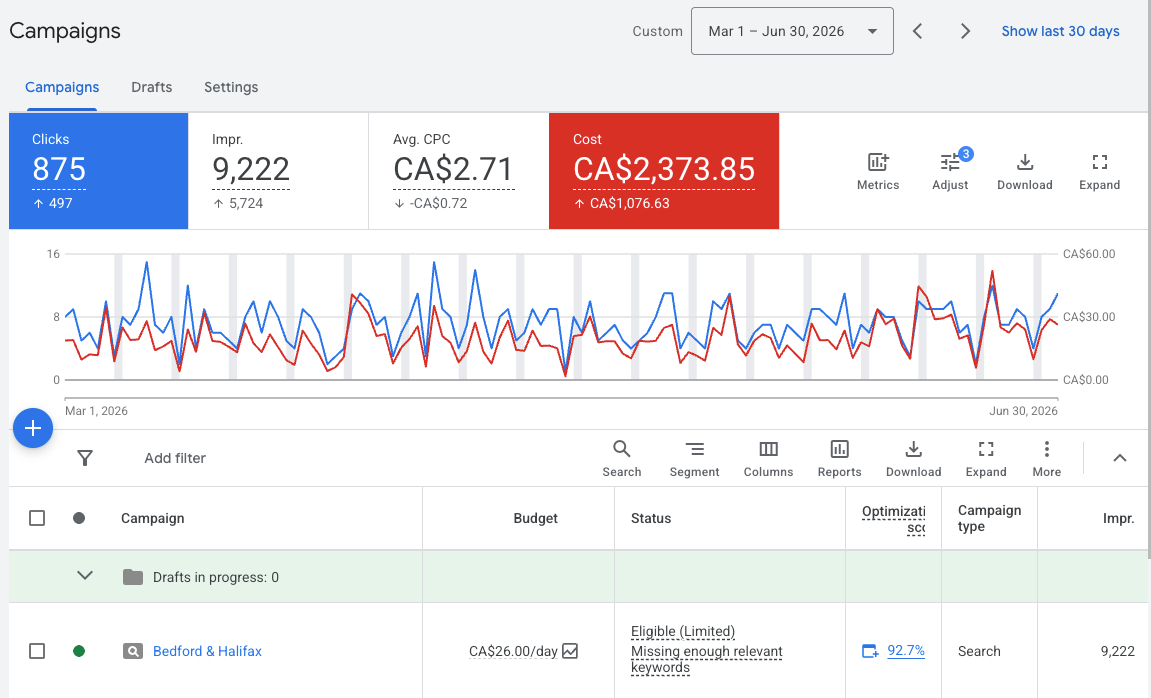
Task: Open the Avg. CPC metric tile
Action: [x=459, y=171]
